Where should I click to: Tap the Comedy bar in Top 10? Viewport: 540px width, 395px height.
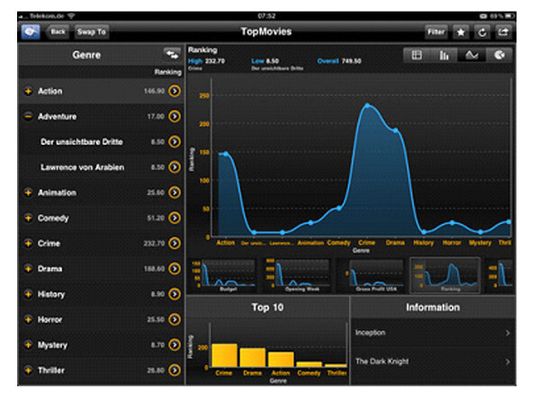[x=309, y=364]
